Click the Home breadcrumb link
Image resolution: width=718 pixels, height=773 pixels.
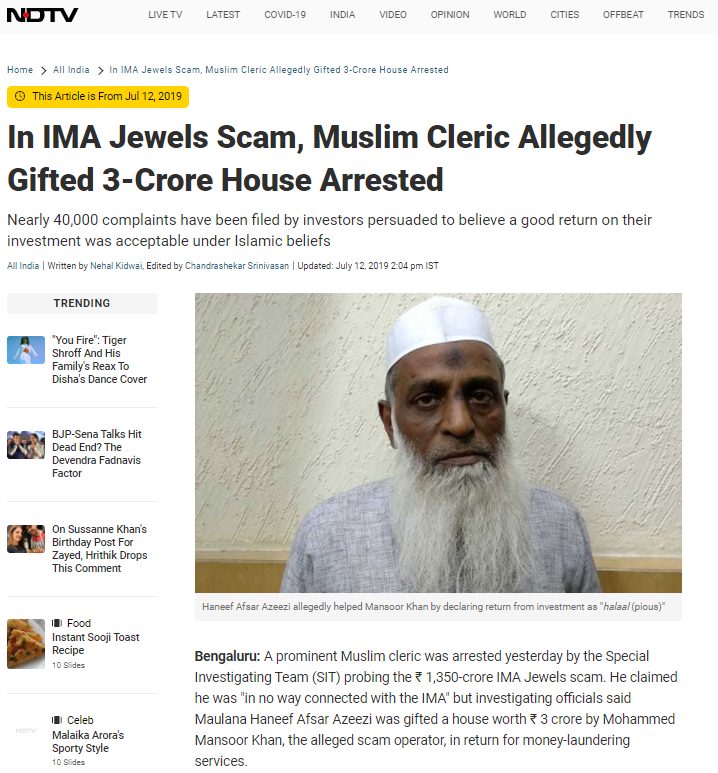click(x=20, y=70)
